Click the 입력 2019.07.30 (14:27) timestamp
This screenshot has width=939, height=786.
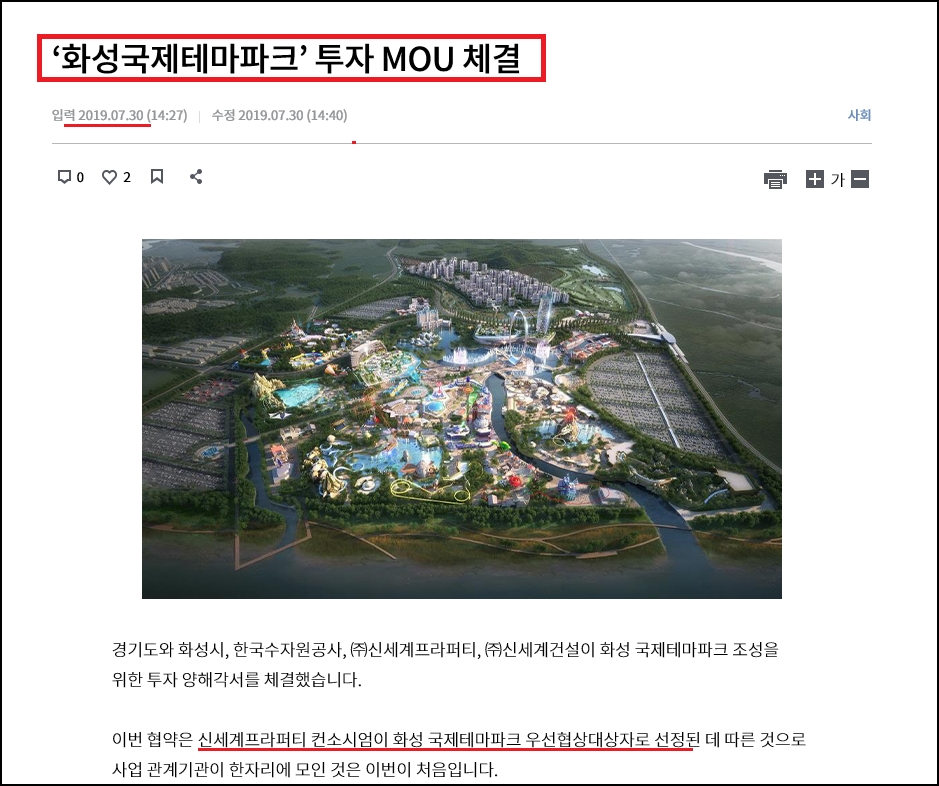[120, 115]
